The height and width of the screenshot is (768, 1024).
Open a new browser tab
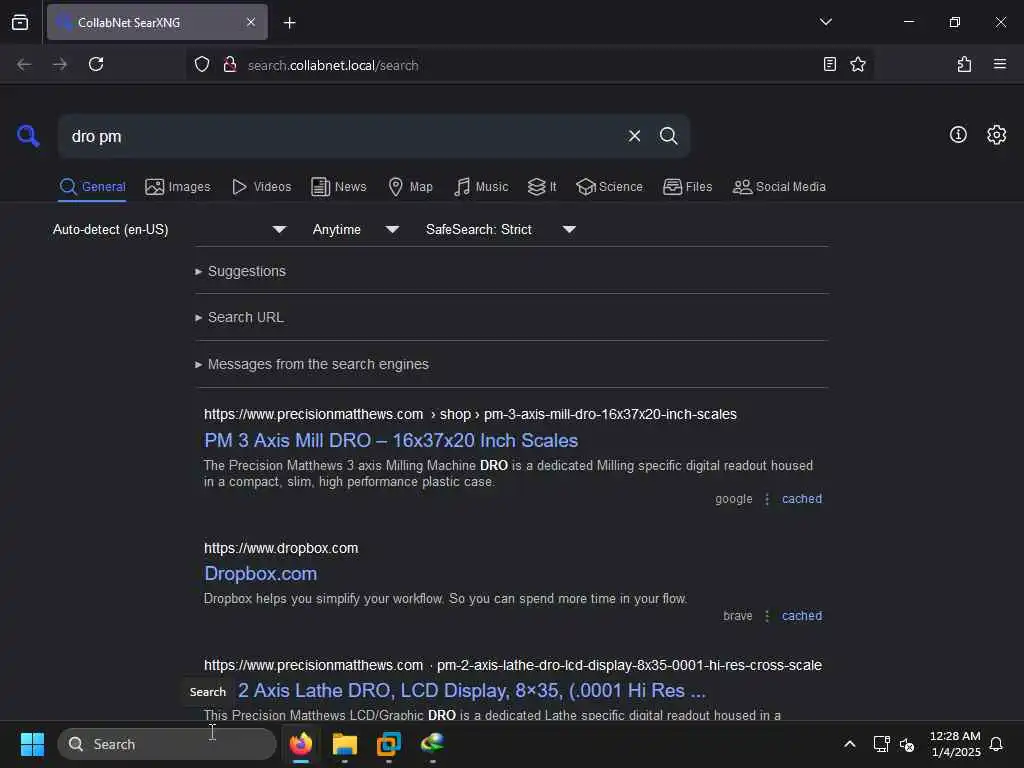(289, 23)
